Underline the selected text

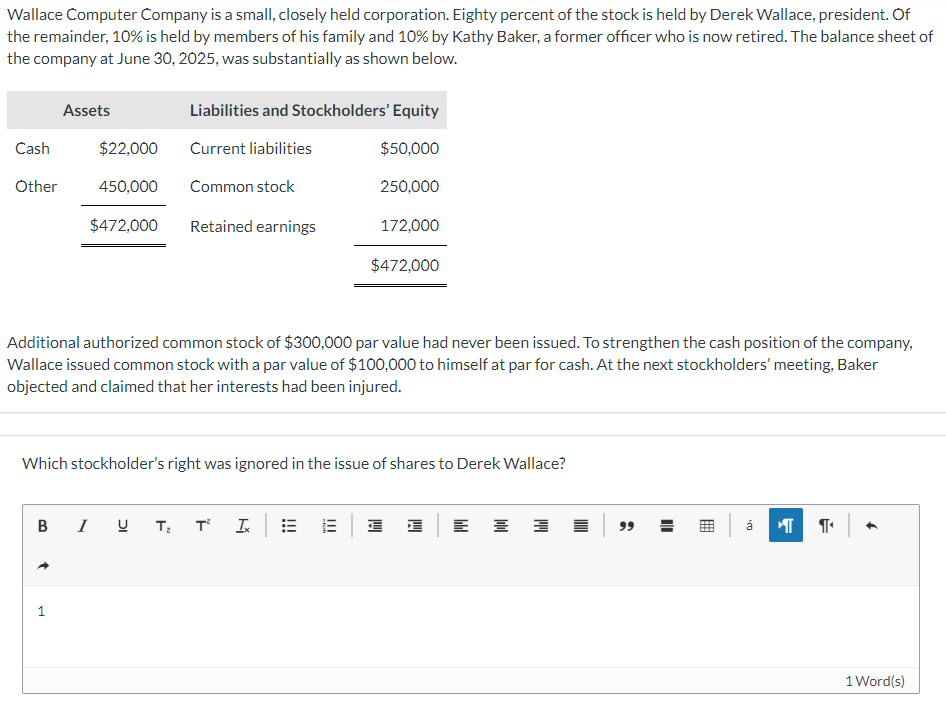click(122, 525)
